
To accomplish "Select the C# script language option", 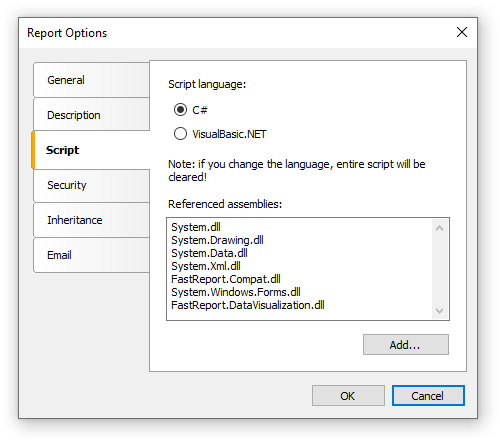I will coord(190,110).
